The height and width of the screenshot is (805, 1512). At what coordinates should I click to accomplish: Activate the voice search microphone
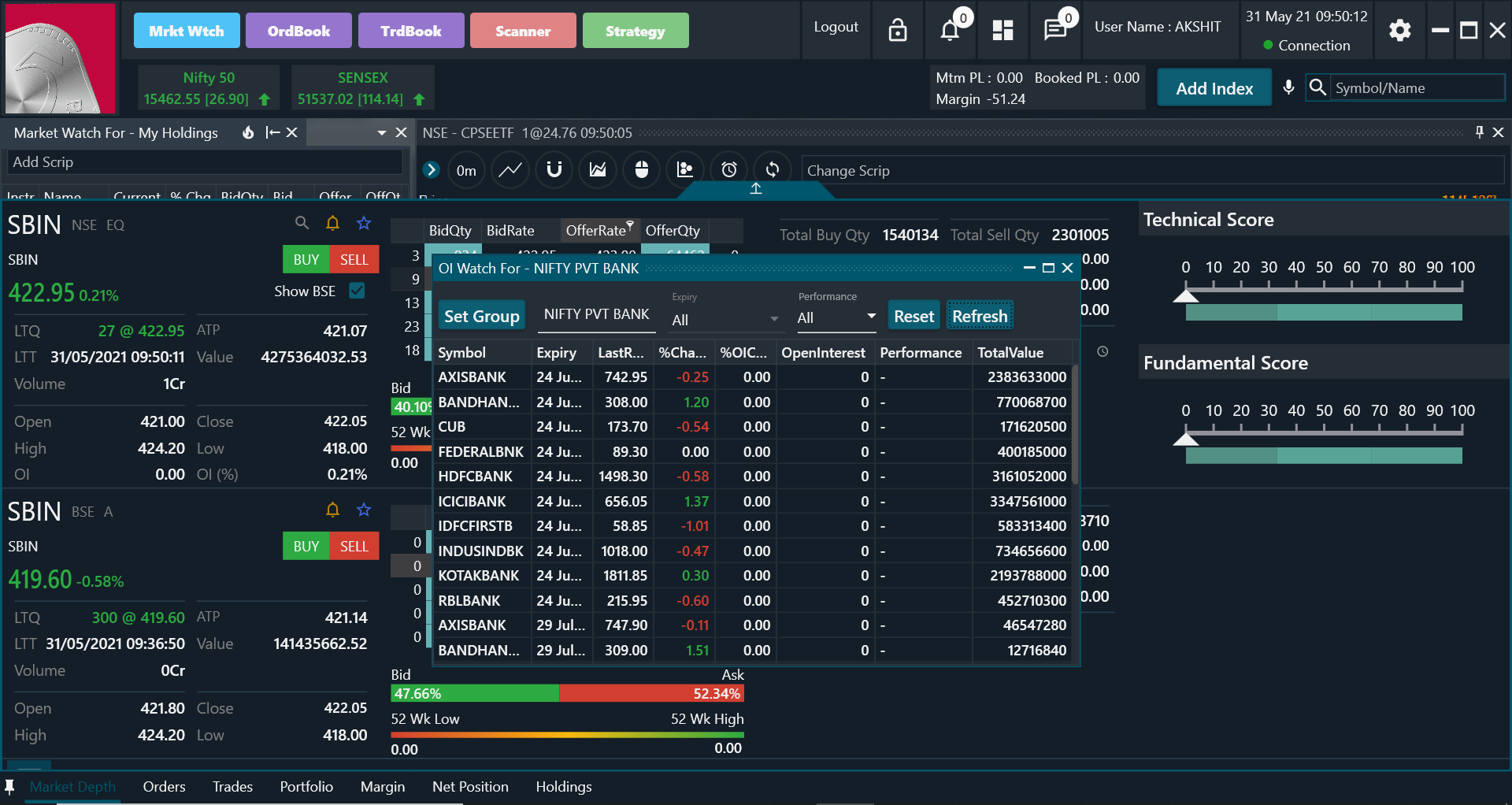coord(1288,87)
